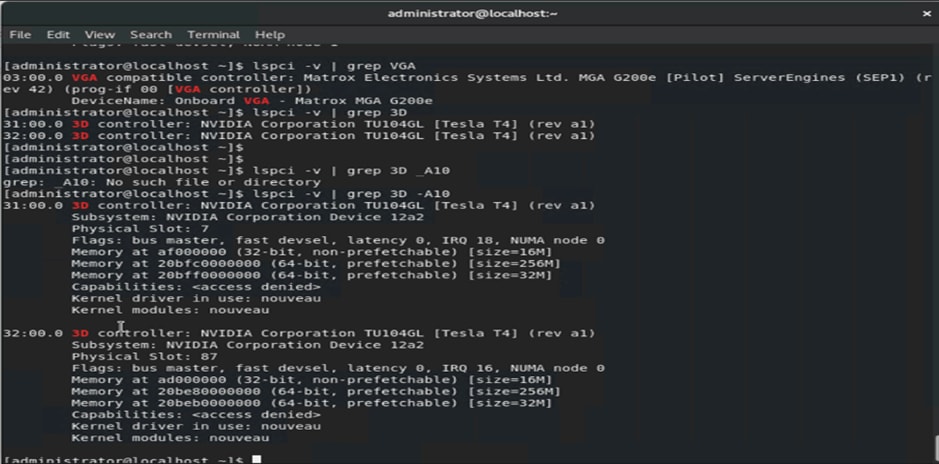Click the command 'lspci -v | grep 3D -A10'
Image resolution: width=939 pixels, height=464 pixels.
click(x=351, y=194)
